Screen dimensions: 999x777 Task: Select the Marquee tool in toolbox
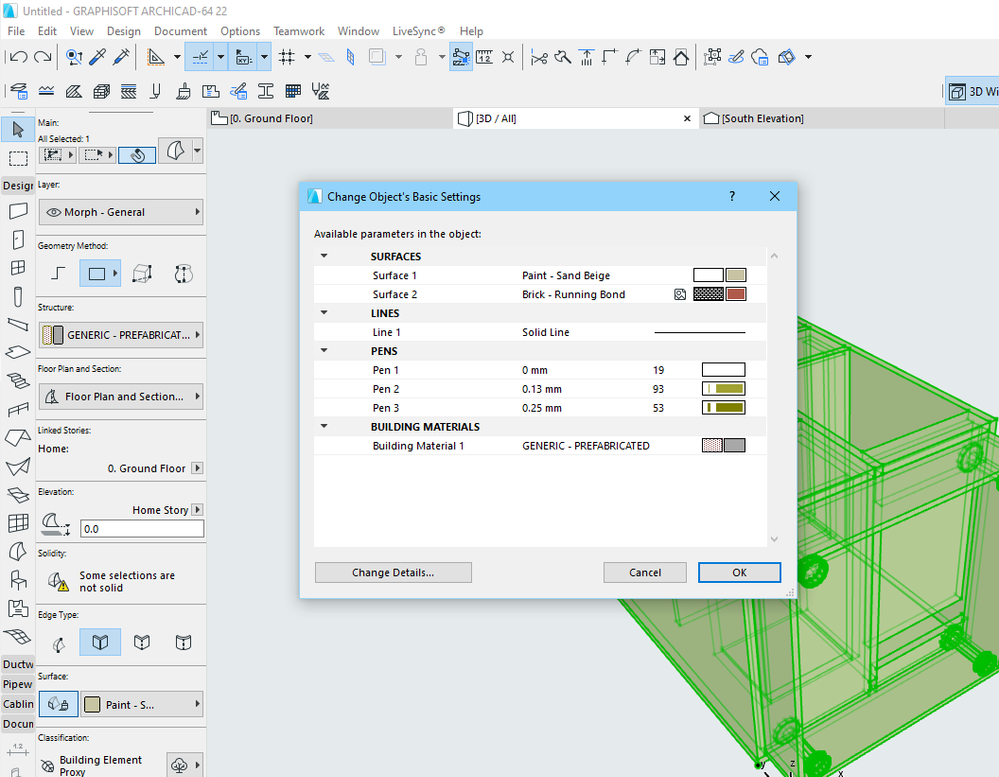coord(17,158)
